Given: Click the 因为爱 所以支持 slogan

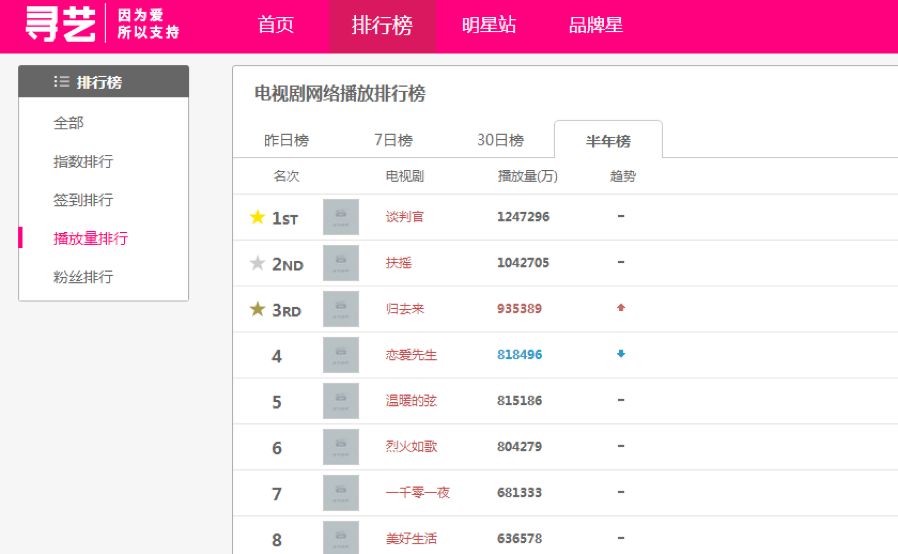Looking at the screenshot, I should [148, 23].
